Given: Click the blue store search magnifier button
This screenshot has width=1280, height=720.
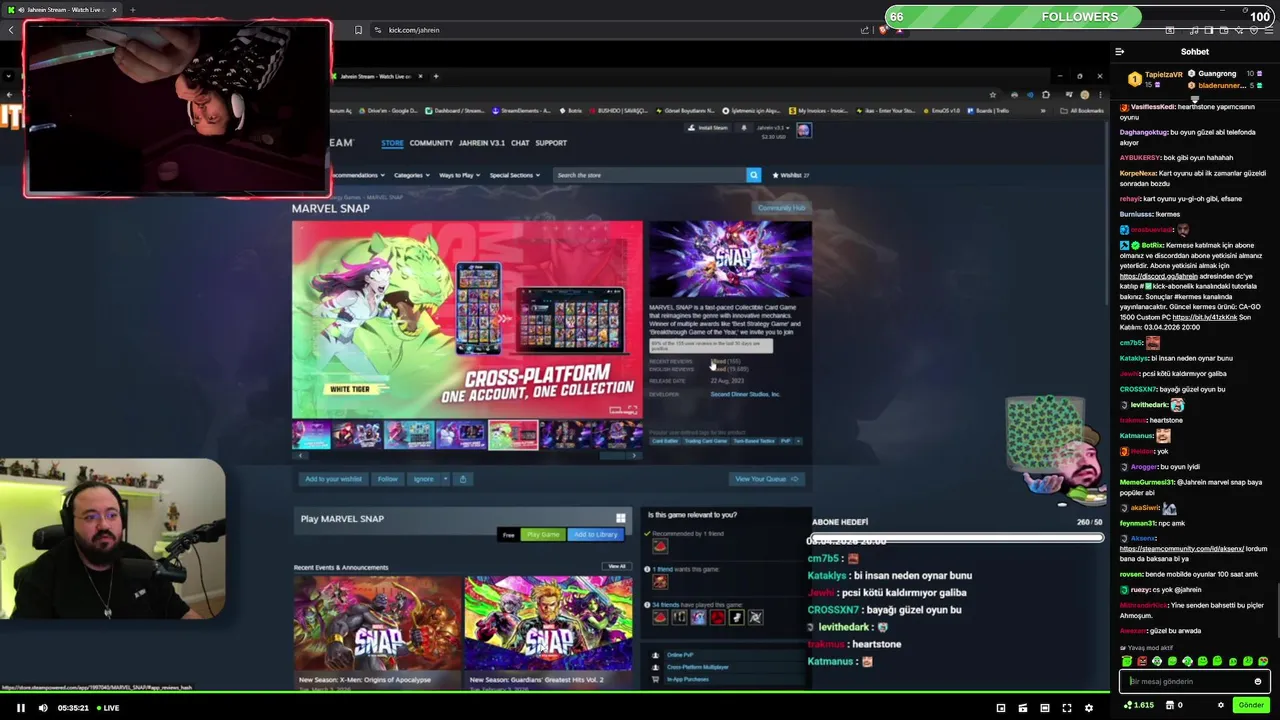Looking at the screenshot, I should pyautogui.click(x=754, y=175).
